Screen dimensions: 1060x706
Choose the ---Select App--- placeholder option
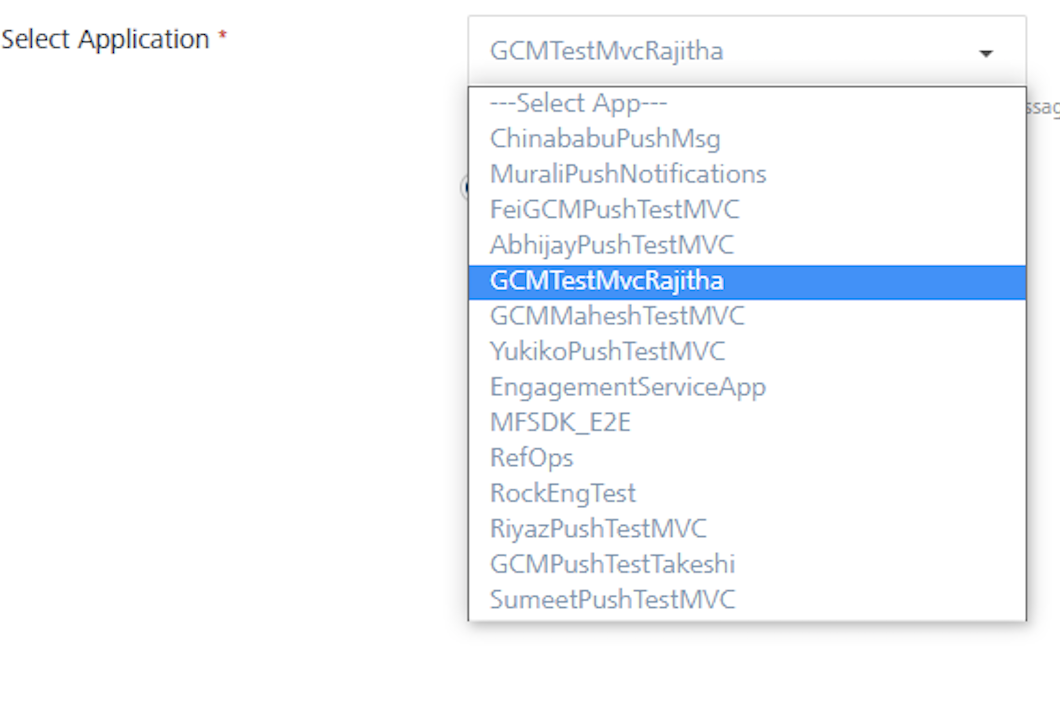click(x=578, y=103)
